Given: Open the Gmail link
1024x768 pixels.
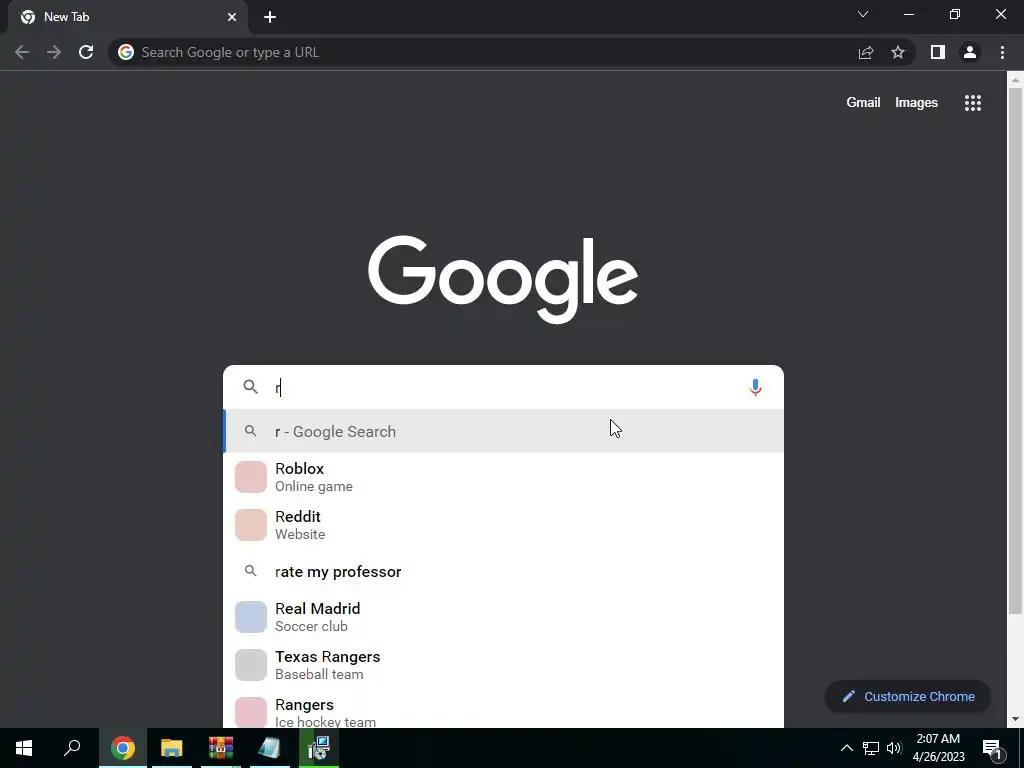Looking at the screenshot, I should (863, 103).
